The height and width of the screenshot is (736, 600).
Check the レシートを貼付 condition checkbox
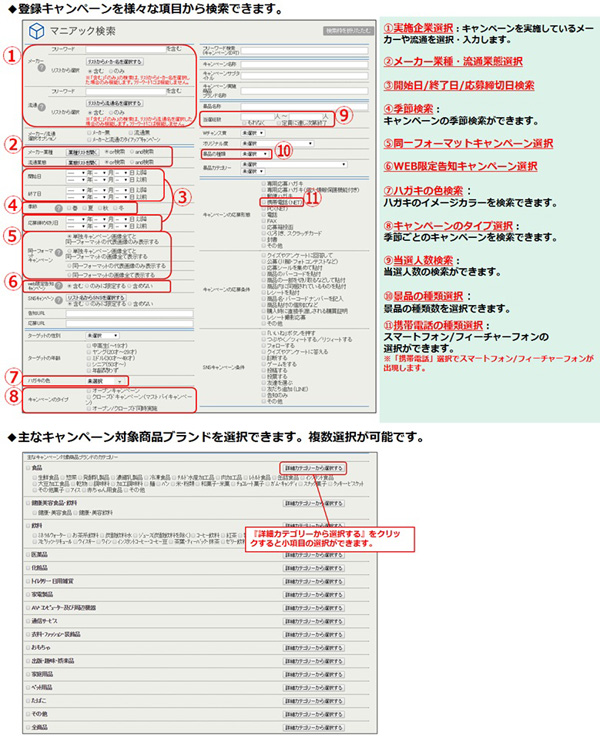click(264, 292)
